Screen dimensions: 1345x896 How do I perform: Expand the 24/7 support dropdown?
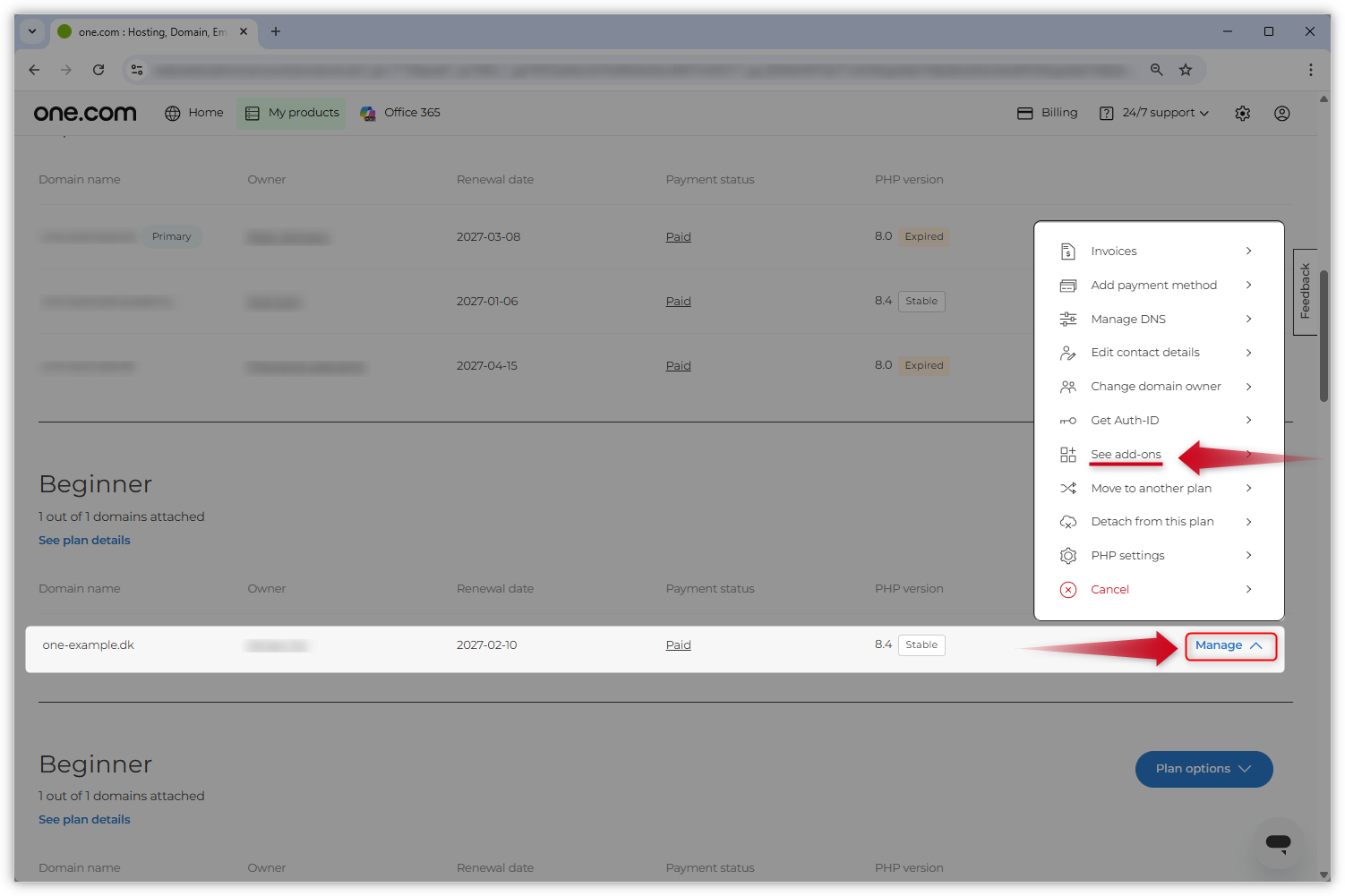(x=1154, y=113)
